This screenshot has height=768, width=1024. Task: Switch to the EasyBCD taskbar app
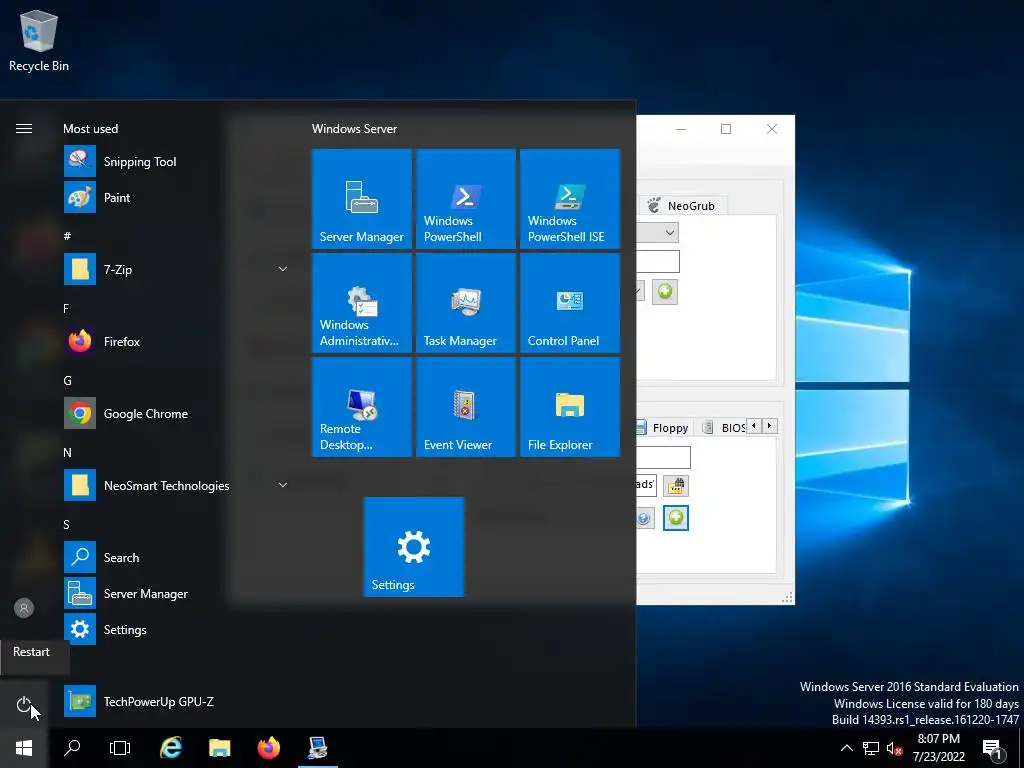pos(317,748)
